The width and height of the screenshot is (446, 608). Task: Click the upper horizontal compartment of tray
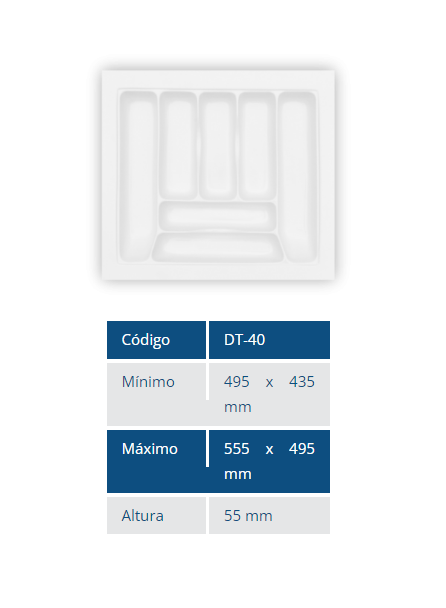click(217, 216)
